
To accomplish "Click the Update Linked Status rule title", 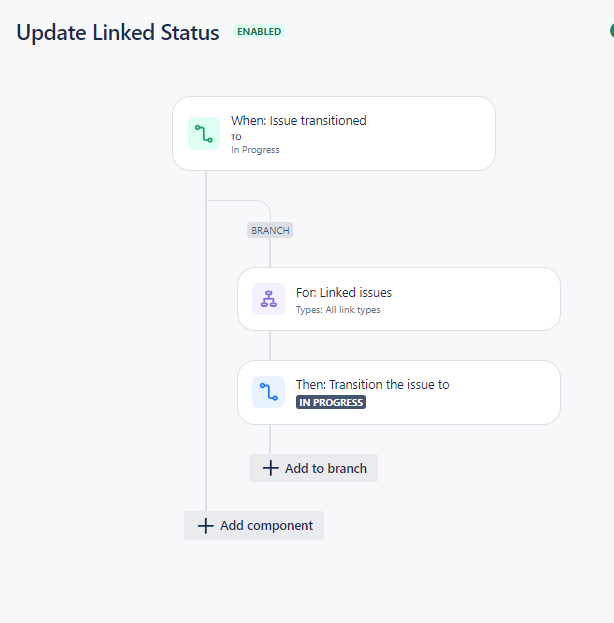I will point(118,32).
